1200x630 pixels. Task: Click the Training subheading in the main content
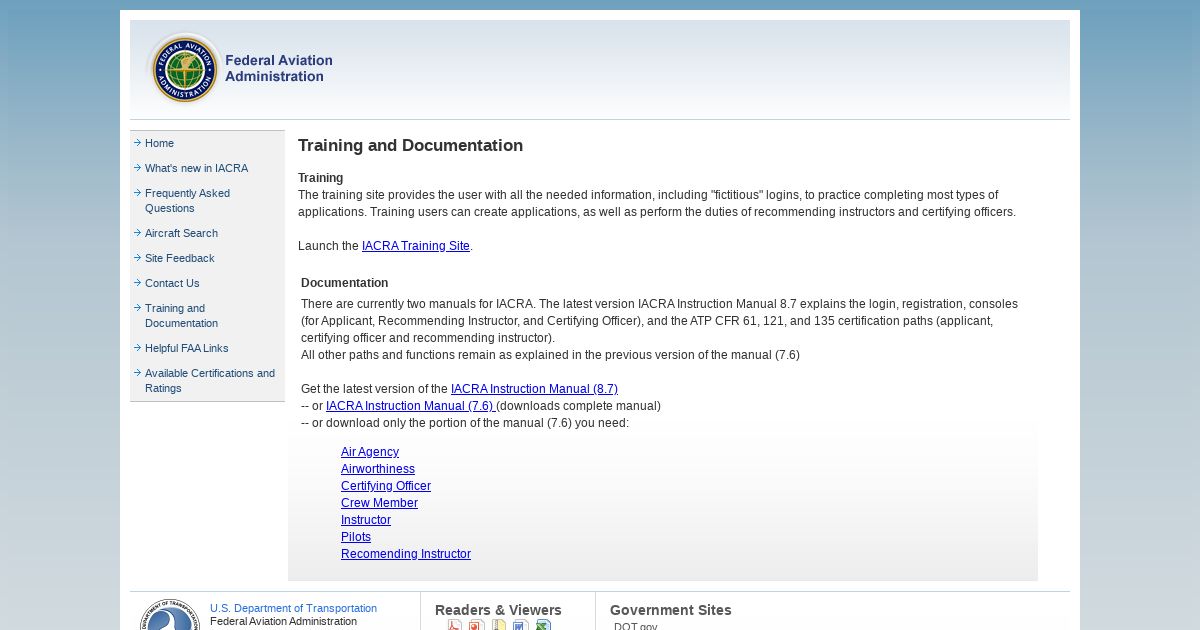click(320, 178)
